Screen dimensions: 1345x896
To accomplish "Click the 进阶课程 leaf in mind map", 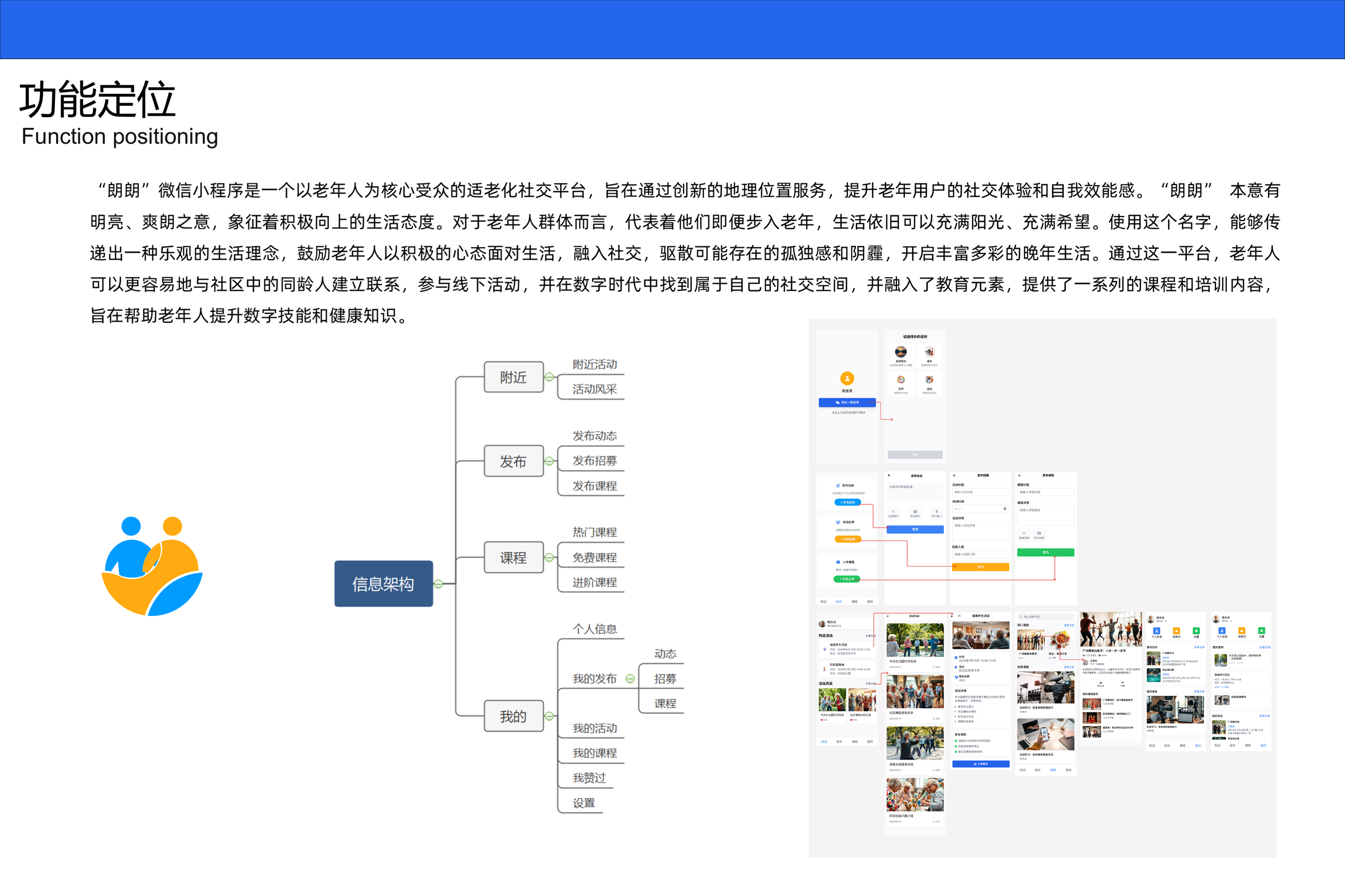I will point(594,582).
